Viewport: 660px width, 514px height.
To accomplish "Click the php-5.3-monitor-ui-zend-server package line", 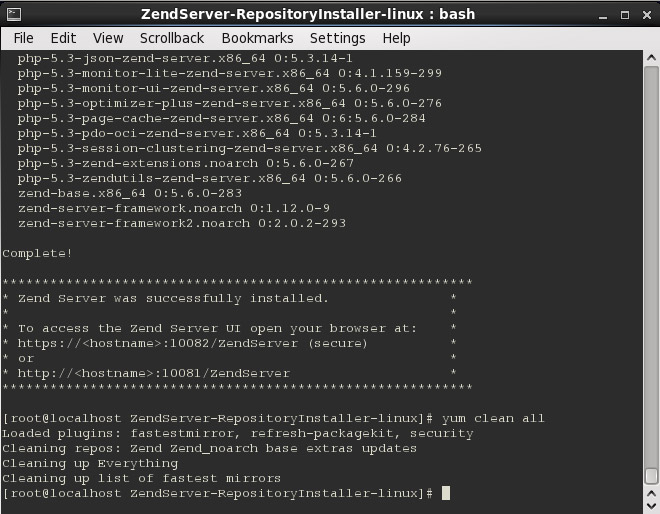I will click(x=214, y=88).
